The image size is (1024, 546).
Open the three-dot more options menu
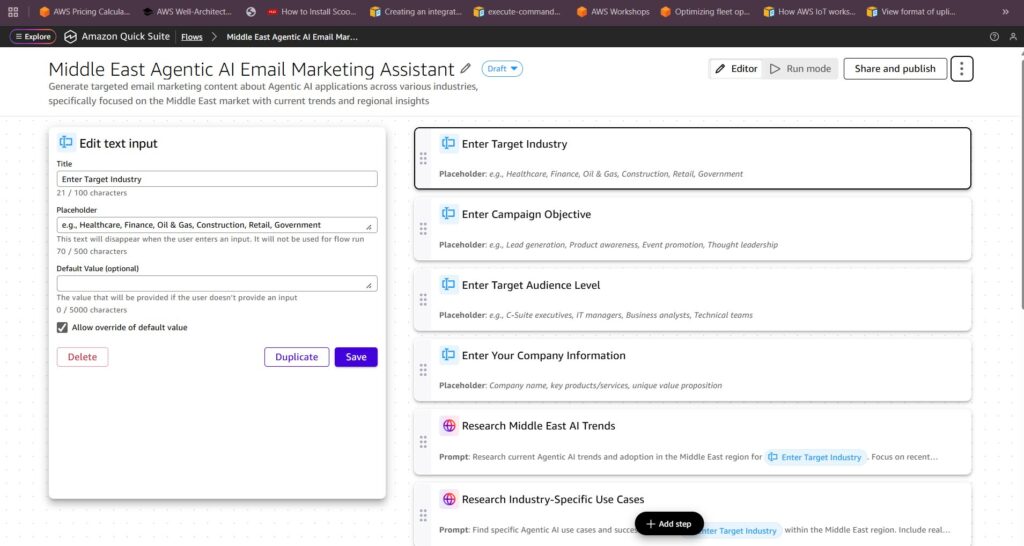coord(961,69)
